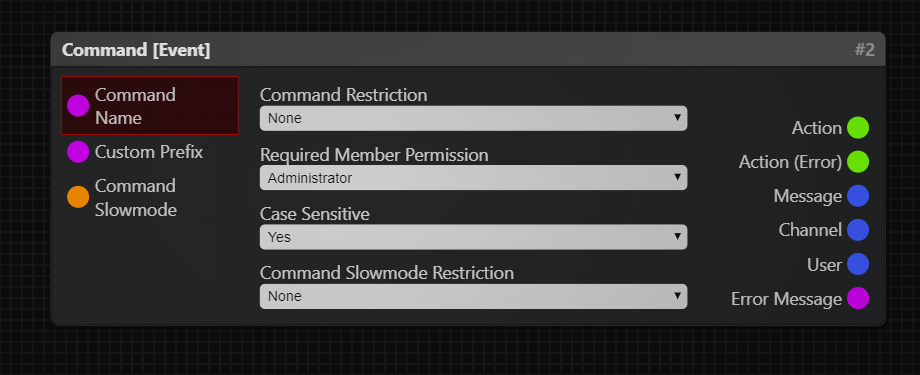Image resolution: width=920 pixels, height=375 pixels.
Task: Click the Action (Error) output label
Action: click(x=790, y=162)
